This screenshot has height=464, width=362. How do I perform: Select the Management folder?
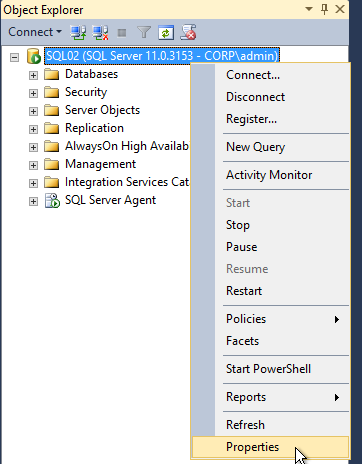[100, 164]
